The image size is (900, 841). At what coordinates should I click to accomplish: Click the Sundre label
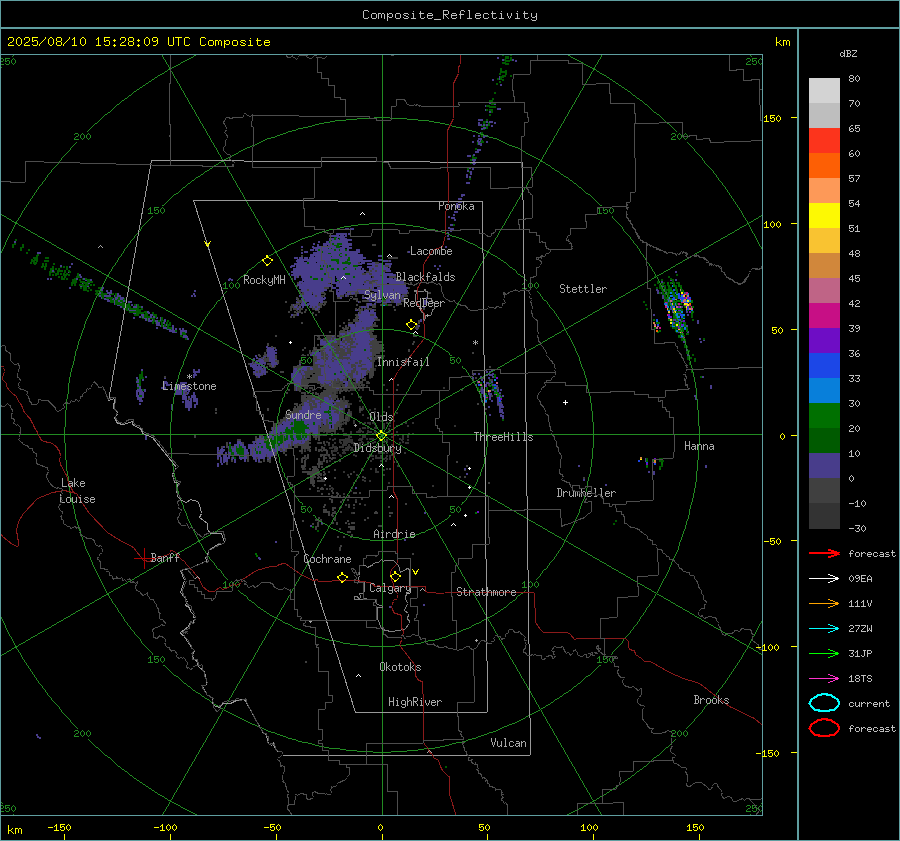[x=303, y=414]
